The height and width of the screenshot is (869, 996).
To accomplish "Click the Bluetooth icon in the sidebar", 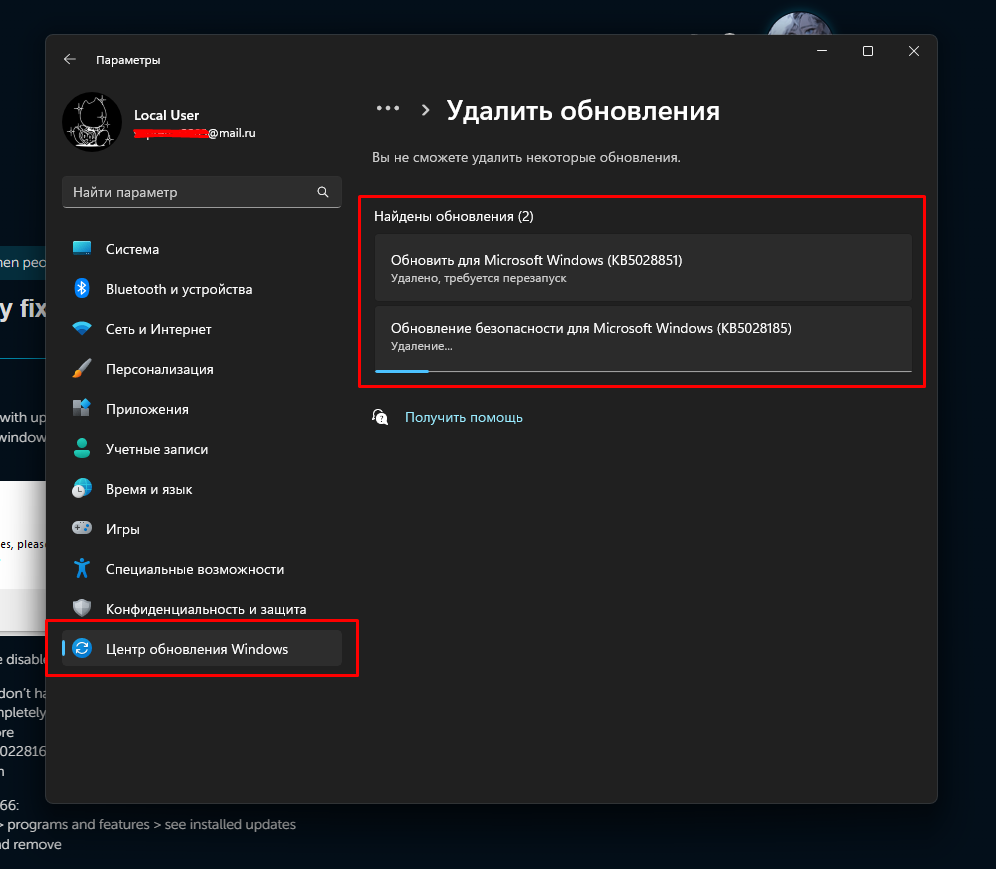I will tap(82, 289).
